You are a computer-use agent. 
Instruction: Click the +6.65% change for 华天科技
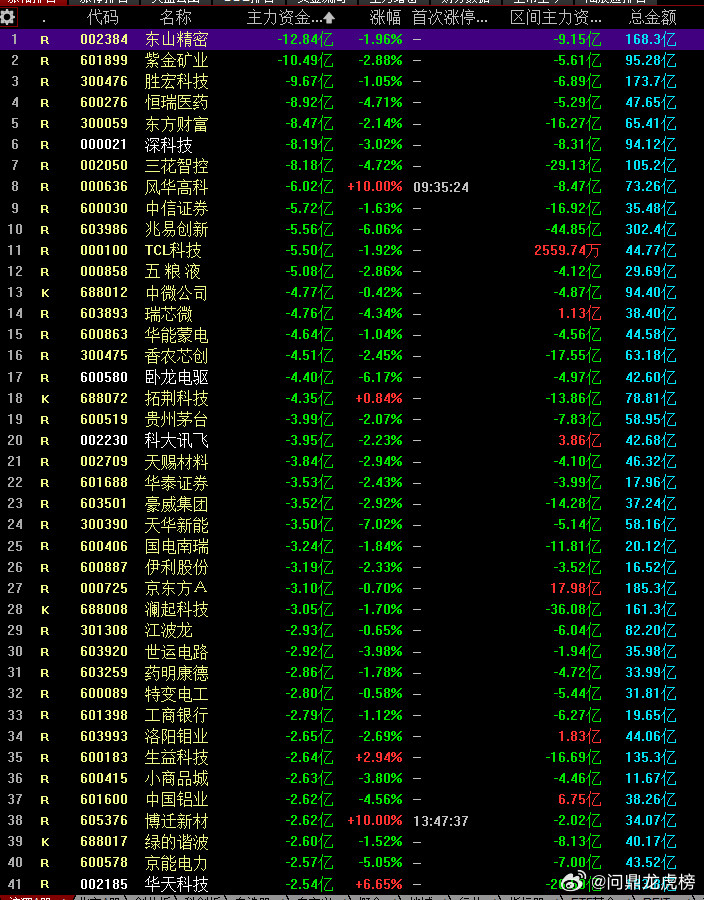pos(379,885)
